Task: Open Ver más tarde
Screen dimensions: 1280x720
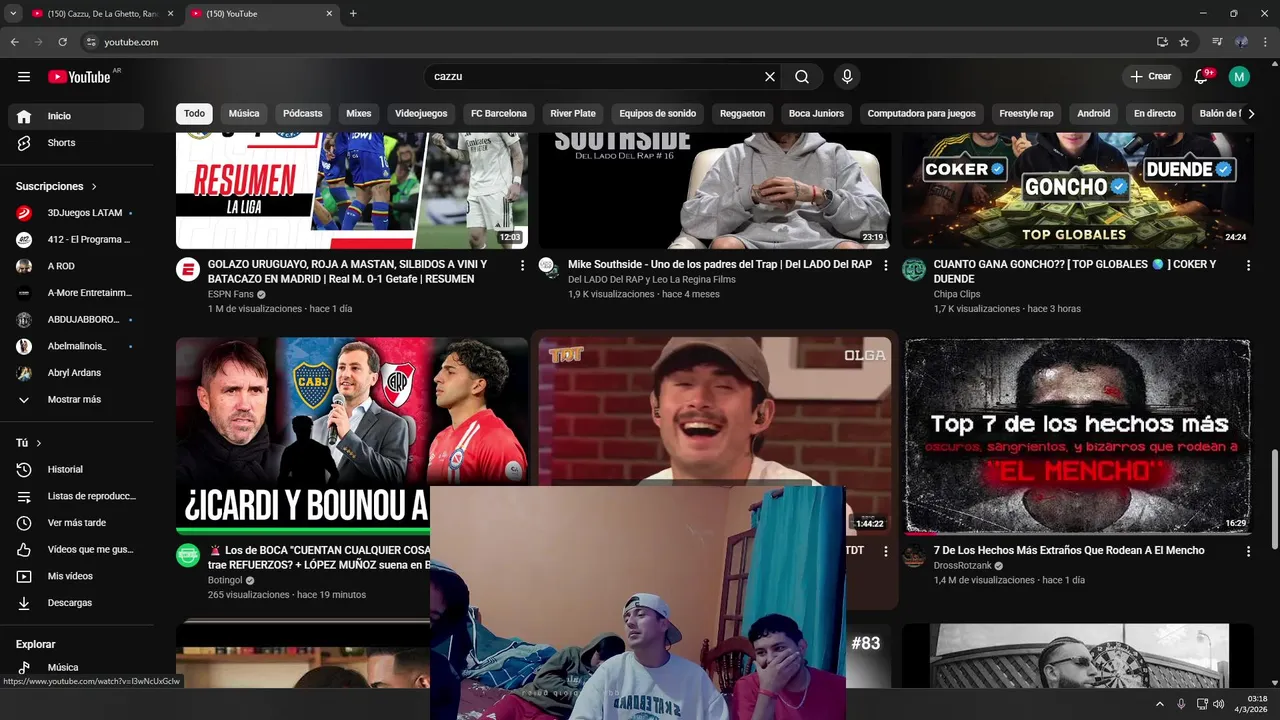Action: point(76,523)
